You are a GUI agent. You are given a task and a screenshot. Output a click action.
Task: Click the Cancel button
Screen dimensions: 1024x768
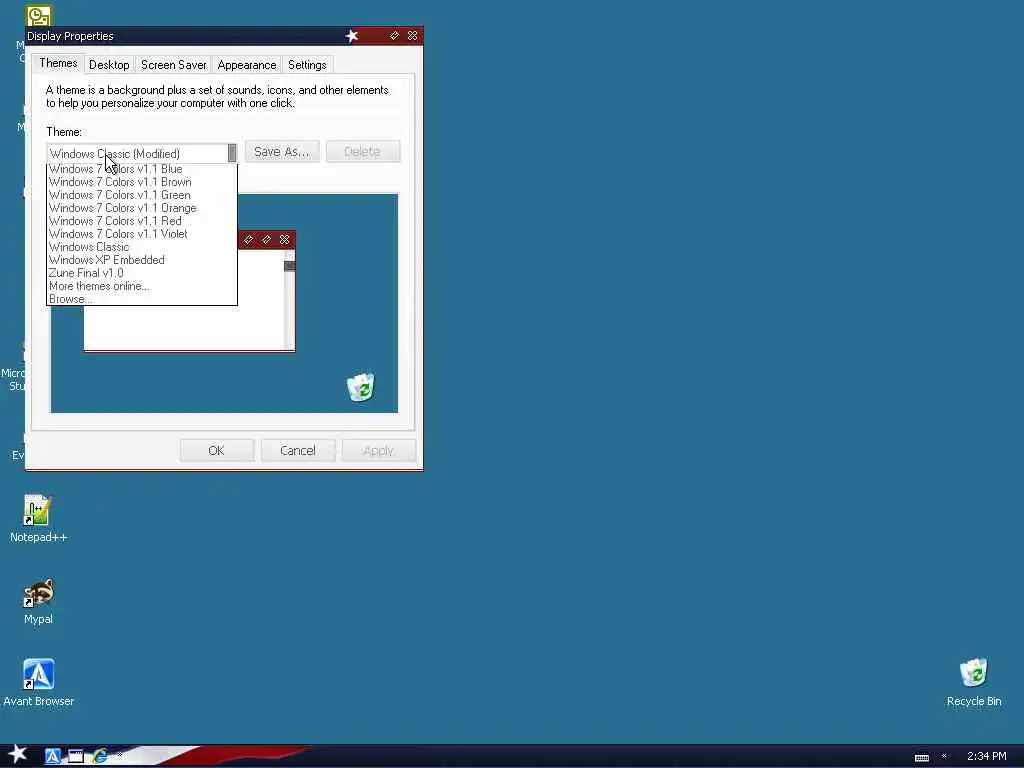pos(298,451)
